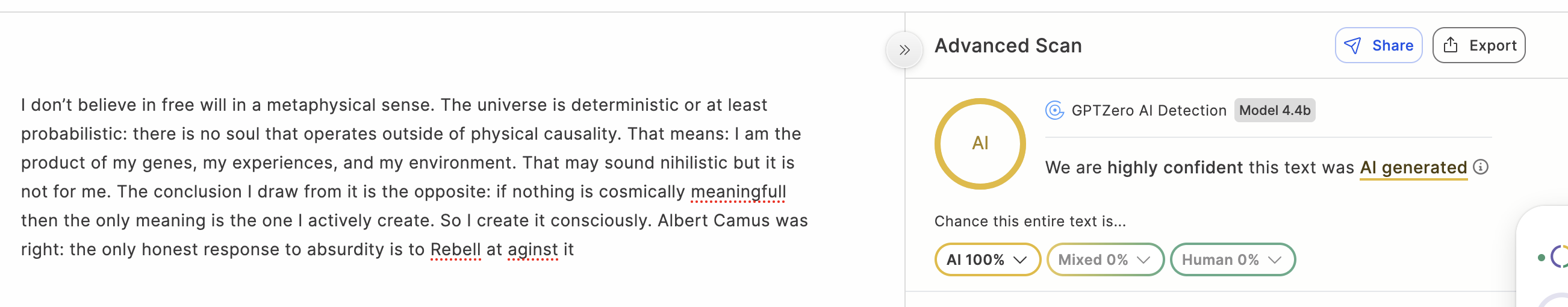The height and width of the screenshot is (307, 1568).
Task: Expand the Mixed 0% dropdown
Action: [x=1105, y=260]
